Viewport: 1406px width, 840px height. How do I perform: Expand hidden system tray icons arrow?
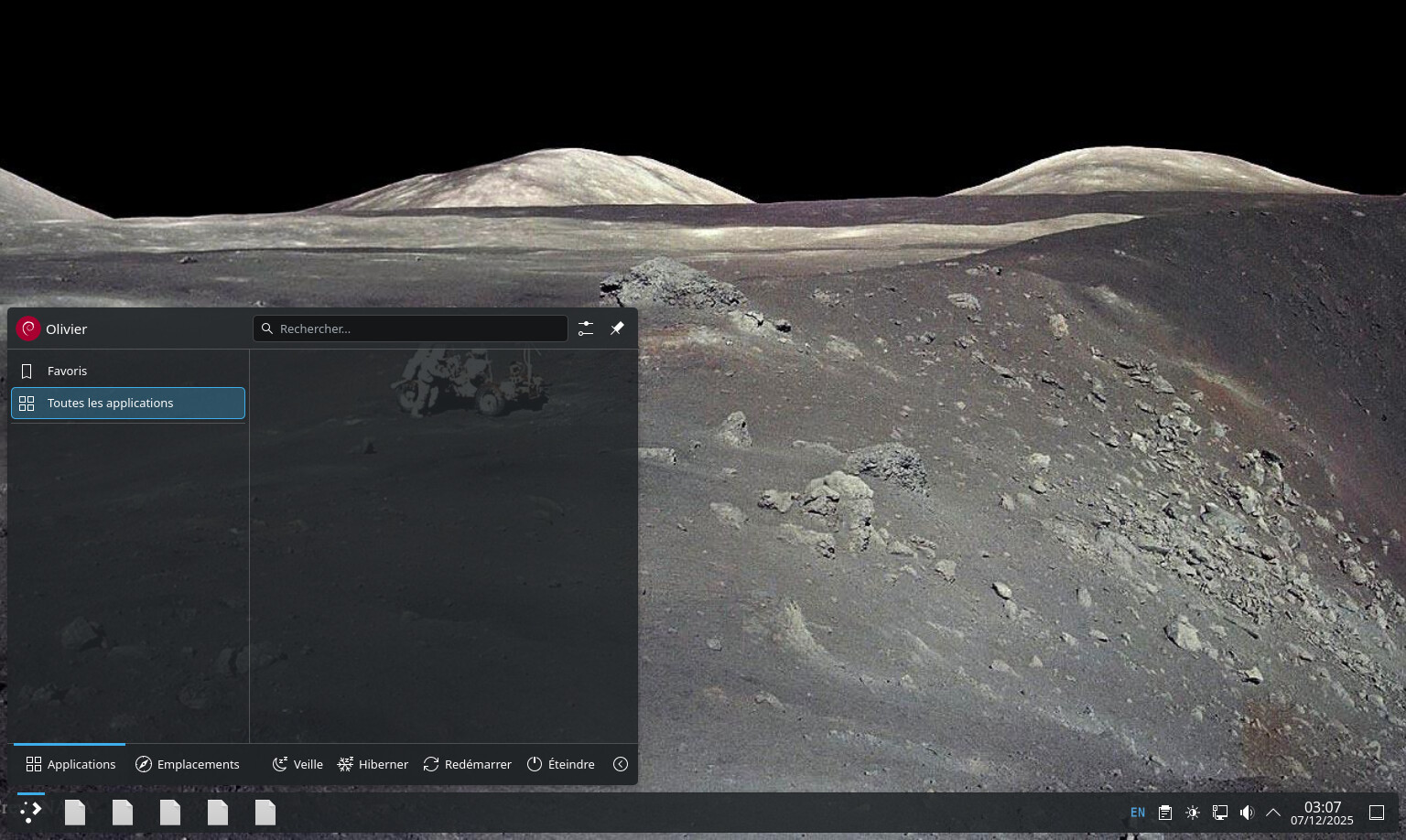tap(1273, 813)
